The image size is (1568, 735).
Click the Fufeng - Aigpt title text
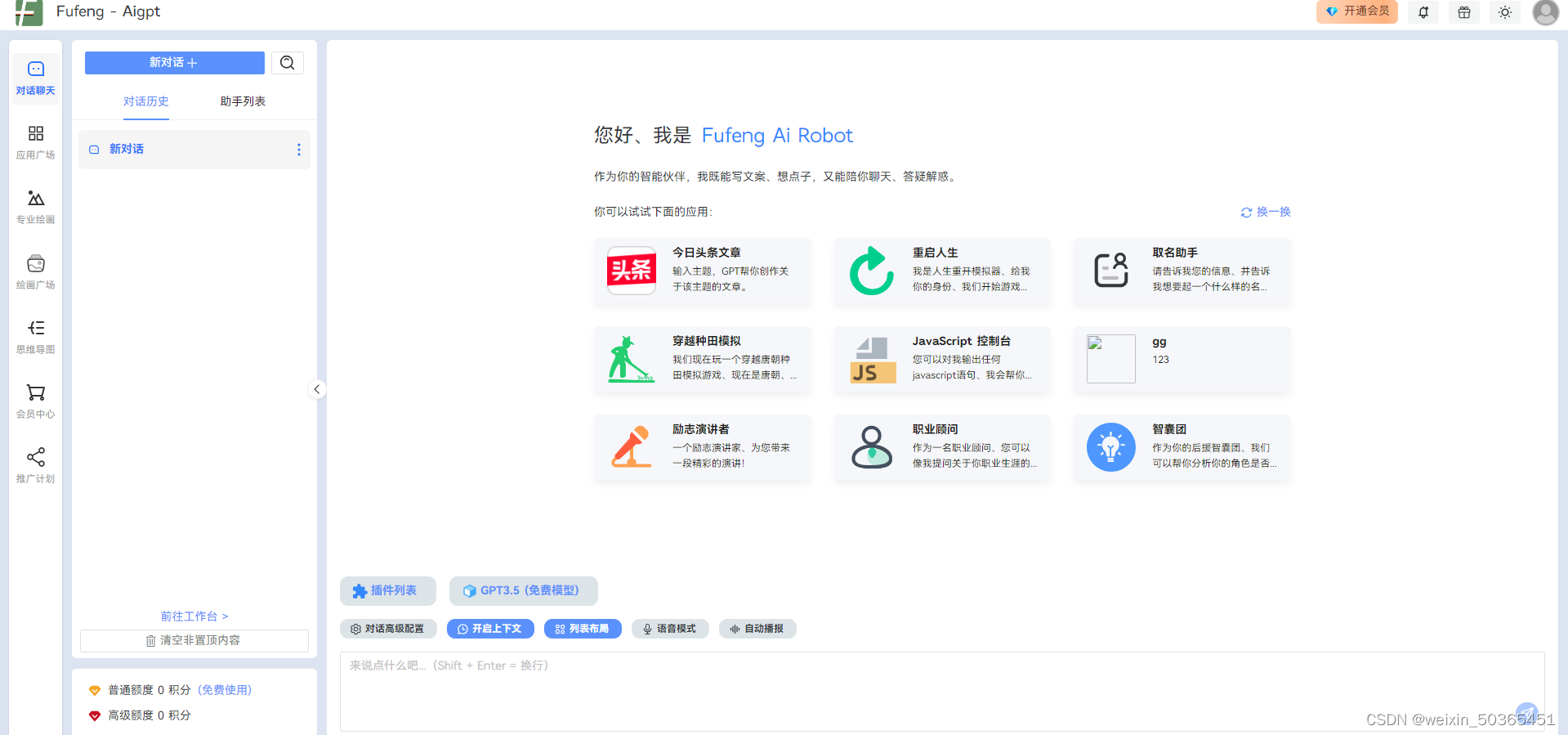108,11
